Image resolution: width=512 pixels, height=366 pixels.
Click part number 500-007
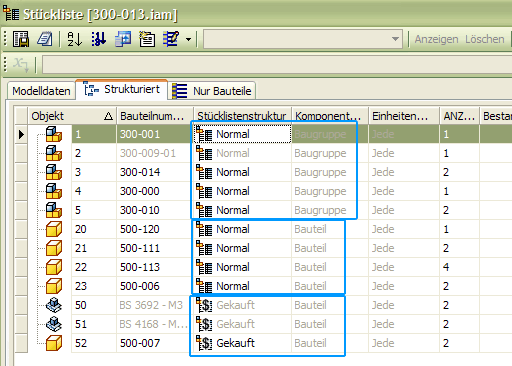[x=140, y=343]
